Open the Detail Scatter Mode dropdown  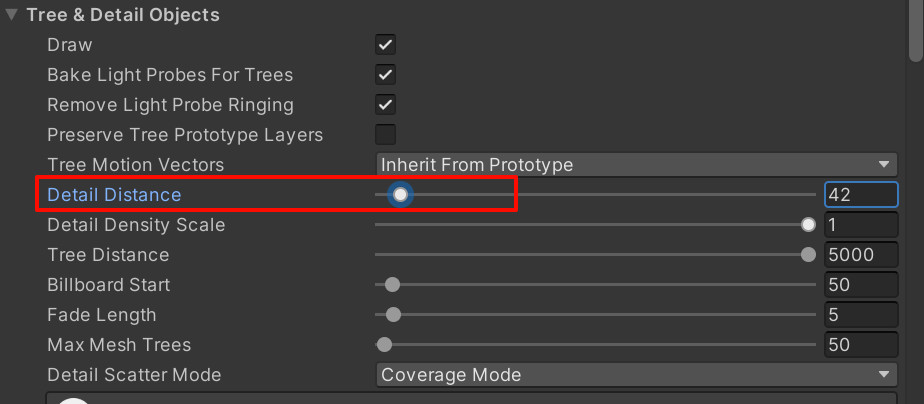pos(636,375)
